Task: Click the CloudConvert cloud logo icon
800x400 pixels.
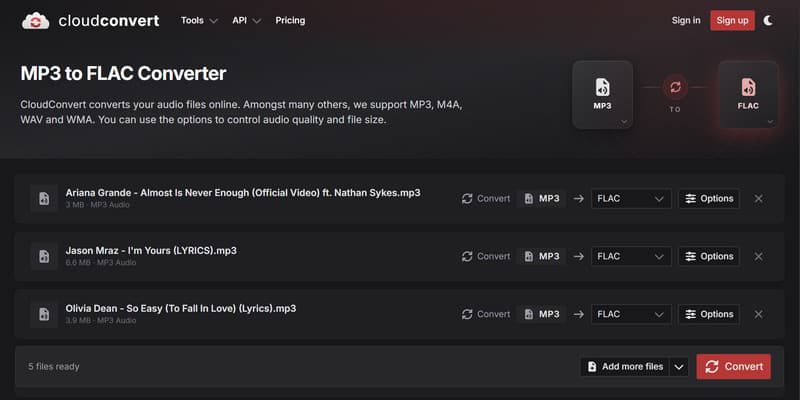Action: coord(35,21)
